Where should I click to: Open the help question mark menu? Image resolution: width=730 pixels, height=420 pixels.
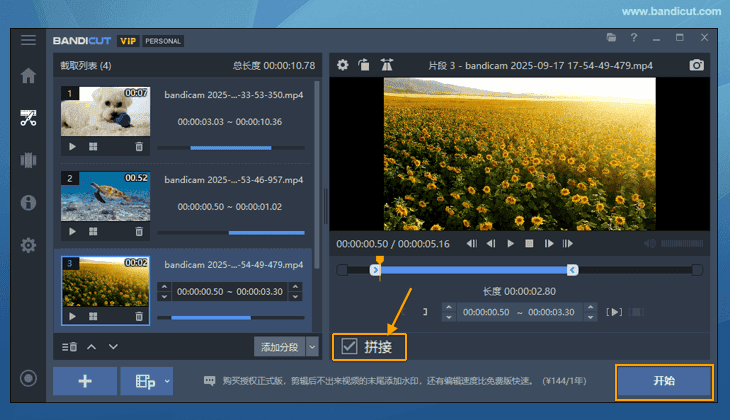point(634,38)
